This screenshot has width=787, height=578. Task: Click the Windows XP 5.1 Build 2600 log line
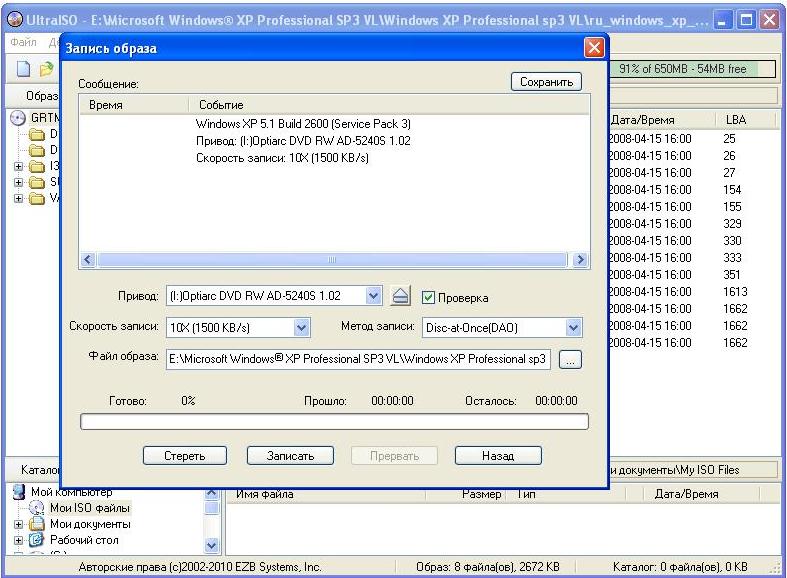pyautogui.click(x=303, y=124)
